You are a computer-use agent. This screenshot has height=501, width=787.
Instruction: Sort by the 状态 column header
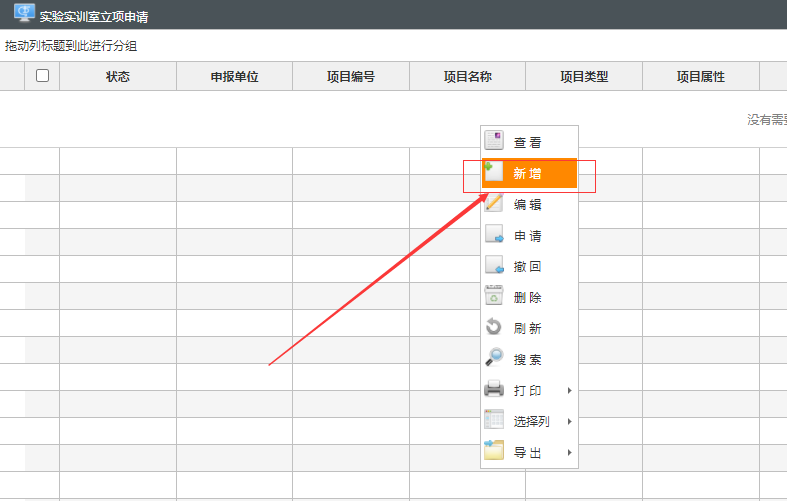[x=118, y=77]
